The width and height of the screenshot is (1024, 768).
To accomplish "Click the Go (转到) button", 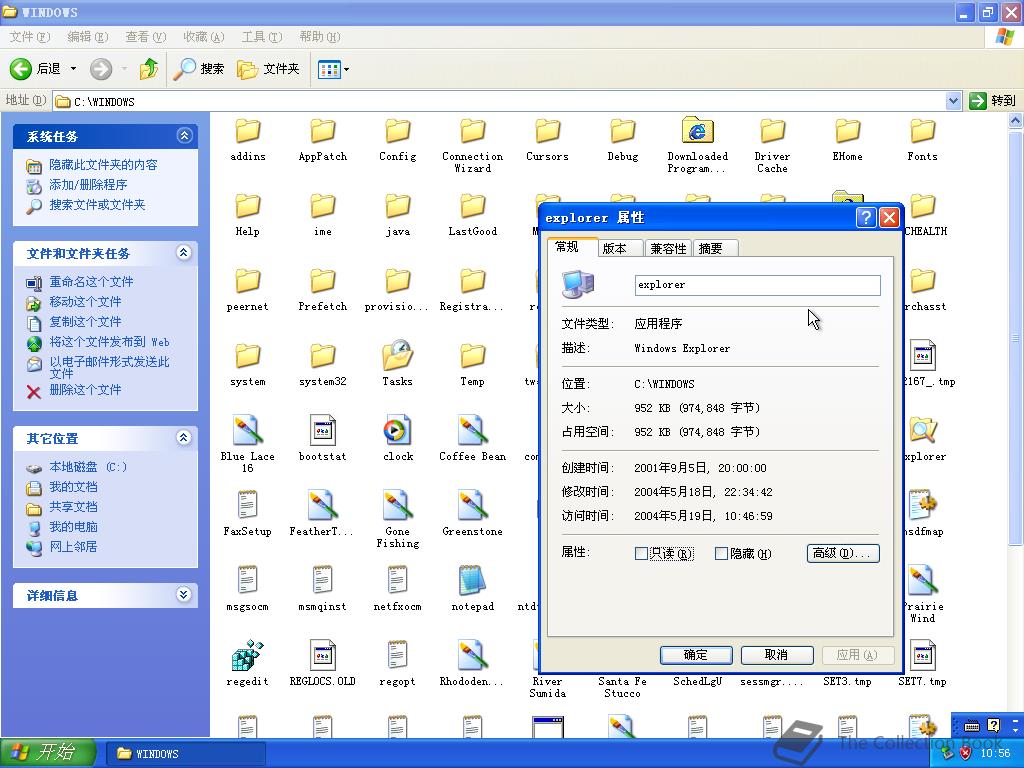I will 993,101.
